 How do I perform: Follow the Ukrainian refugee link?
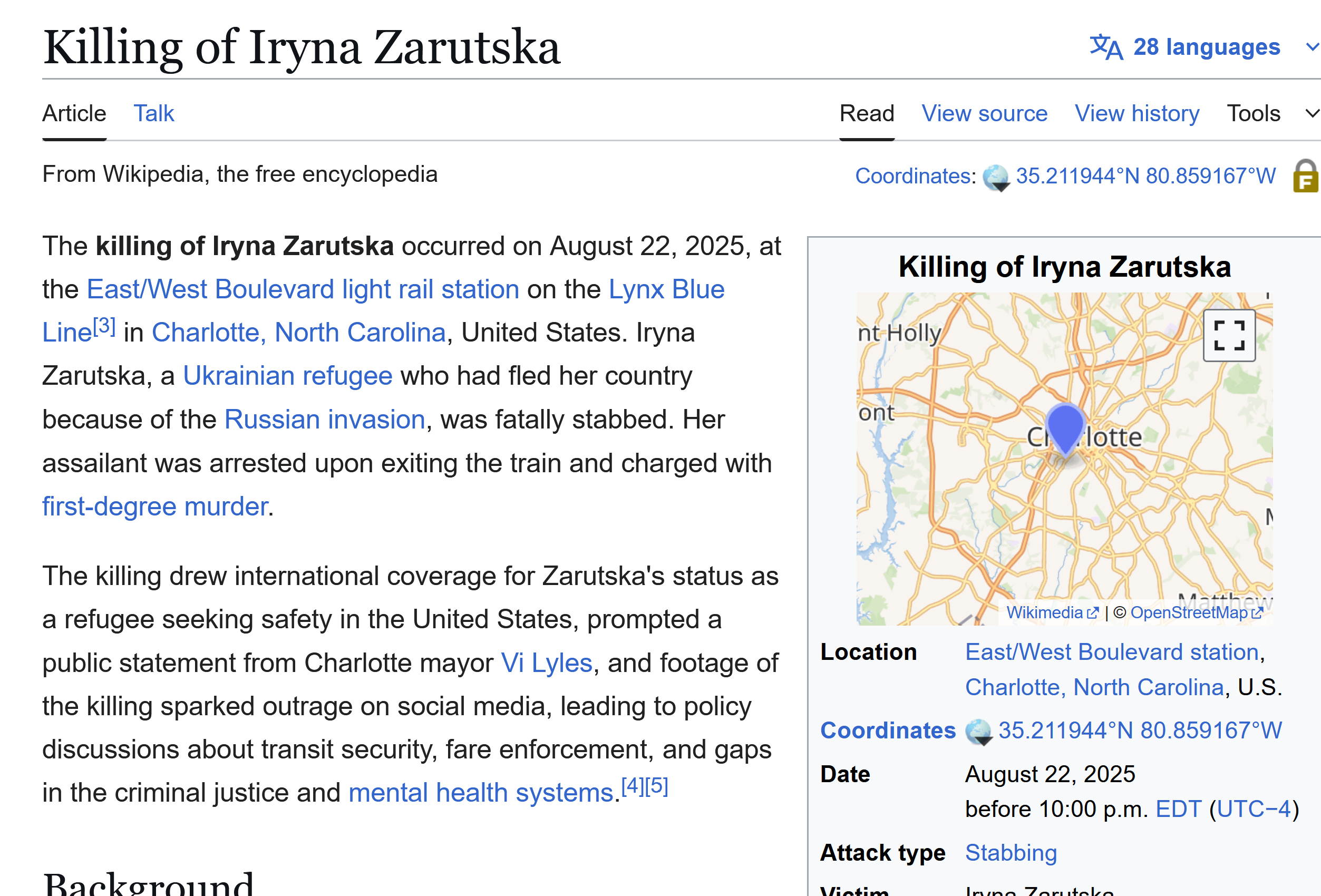[x=288, y=376]
